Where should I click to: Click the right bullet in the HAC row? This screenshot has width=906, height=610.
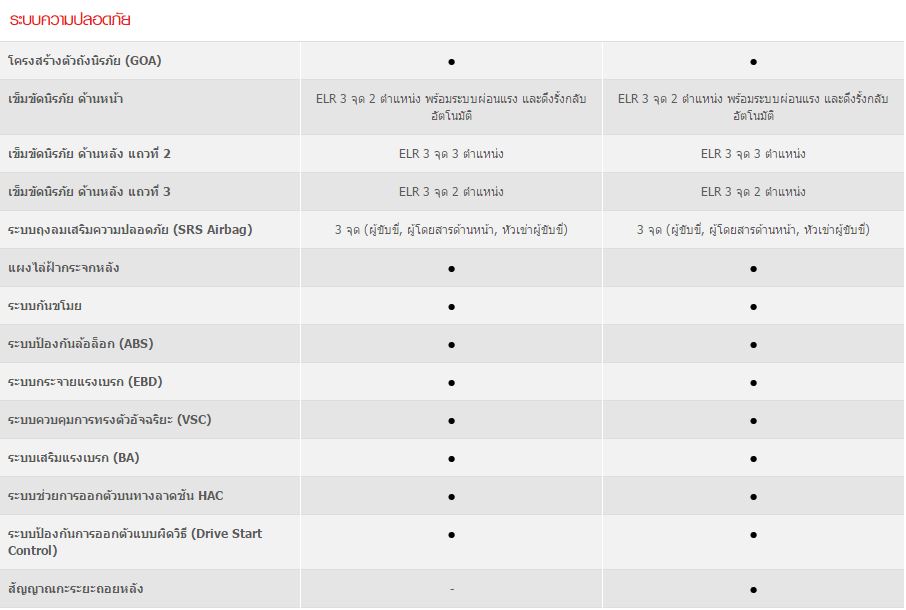(753, 496)
